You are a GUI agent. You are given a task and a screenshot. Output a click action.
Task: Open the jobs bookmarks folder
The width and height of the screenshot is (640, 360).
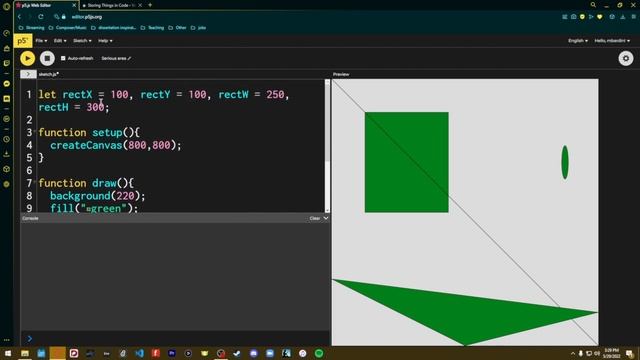[199, 28]
